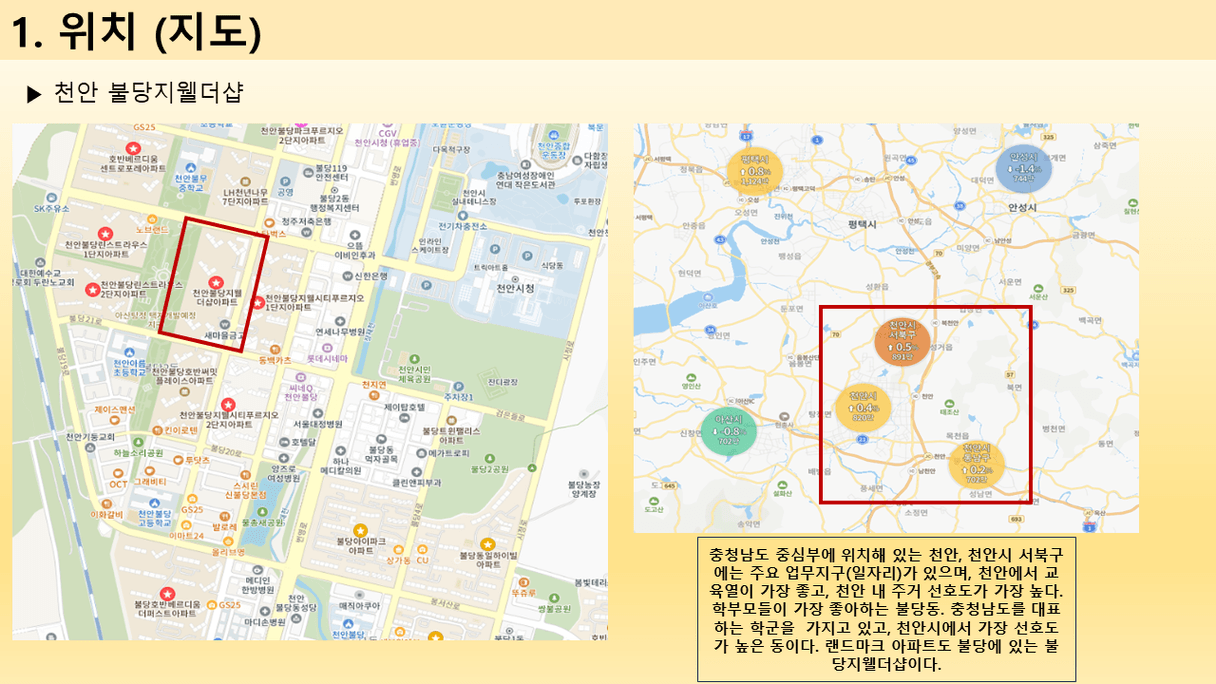The height and width of the screenshot is (684, 1216).
Task: Click the 천안불당린스트라우스 1단지아파트 star marker
Action: [105, 233]
